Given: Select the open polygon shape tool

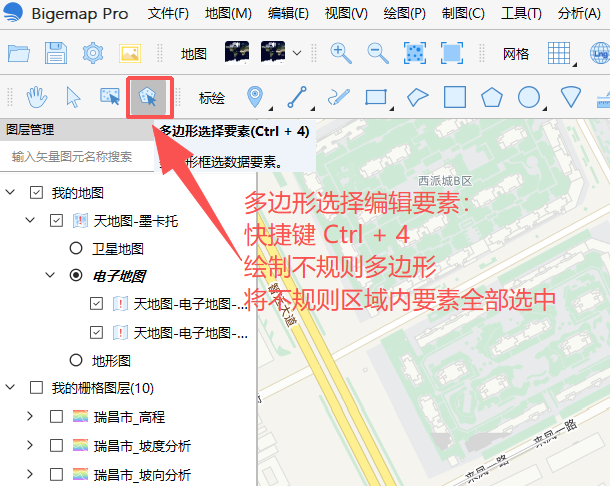Looking at the screenshot, I should click(x=417, y=97).
